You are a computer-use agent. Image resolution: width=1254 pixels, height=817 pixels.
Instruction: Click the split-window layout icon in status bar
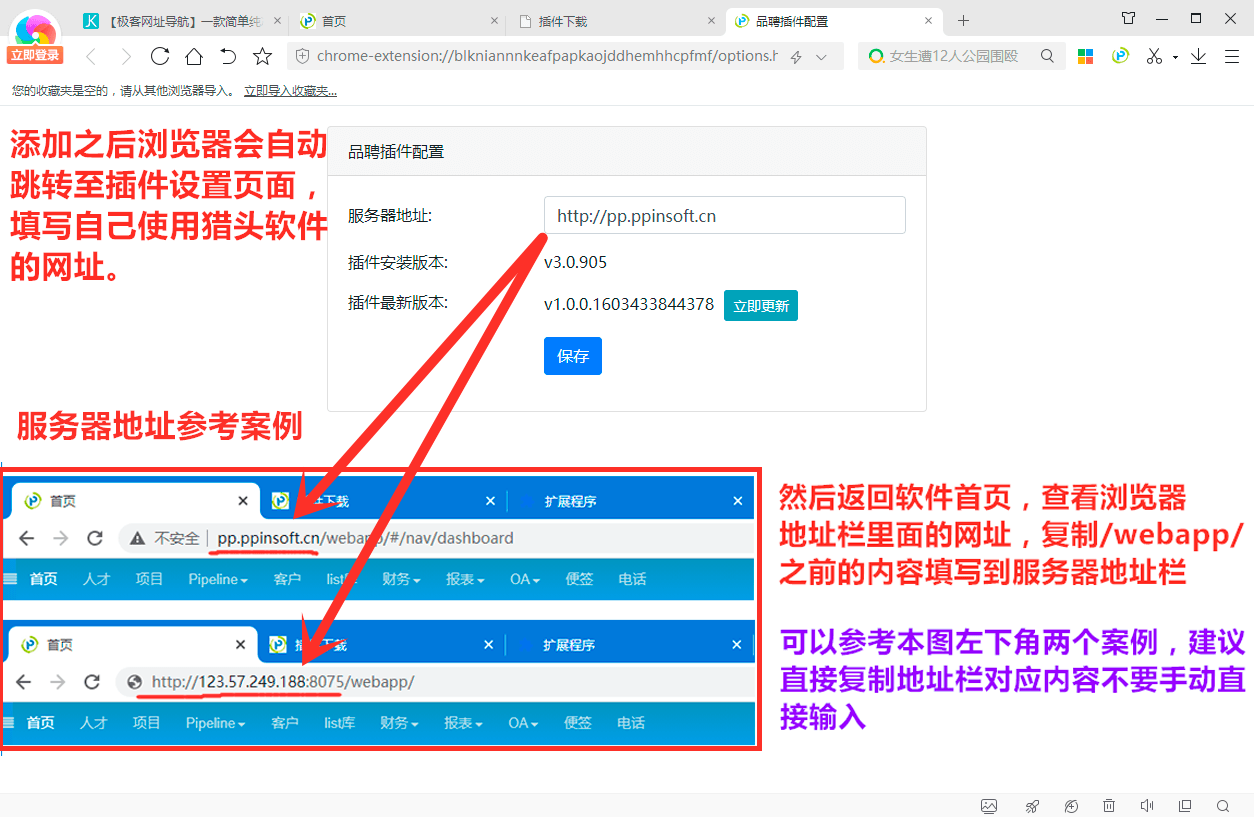pos(1184,806)
